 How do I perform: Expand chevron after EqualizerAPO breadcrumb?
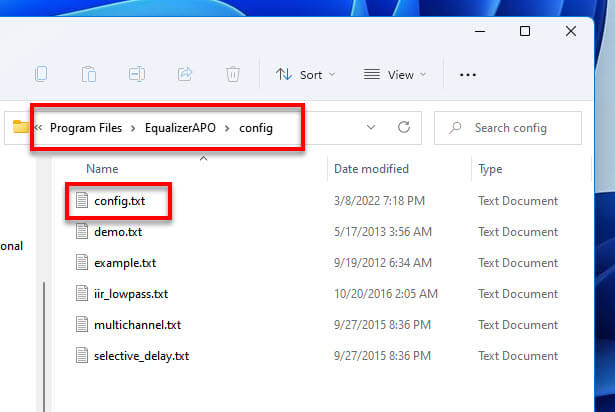(227, 128)
